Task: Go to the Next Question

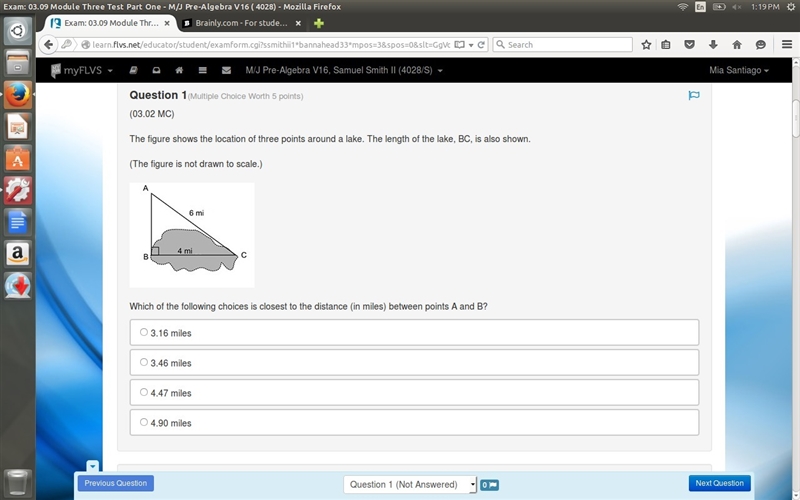Action: pos(719,483)
